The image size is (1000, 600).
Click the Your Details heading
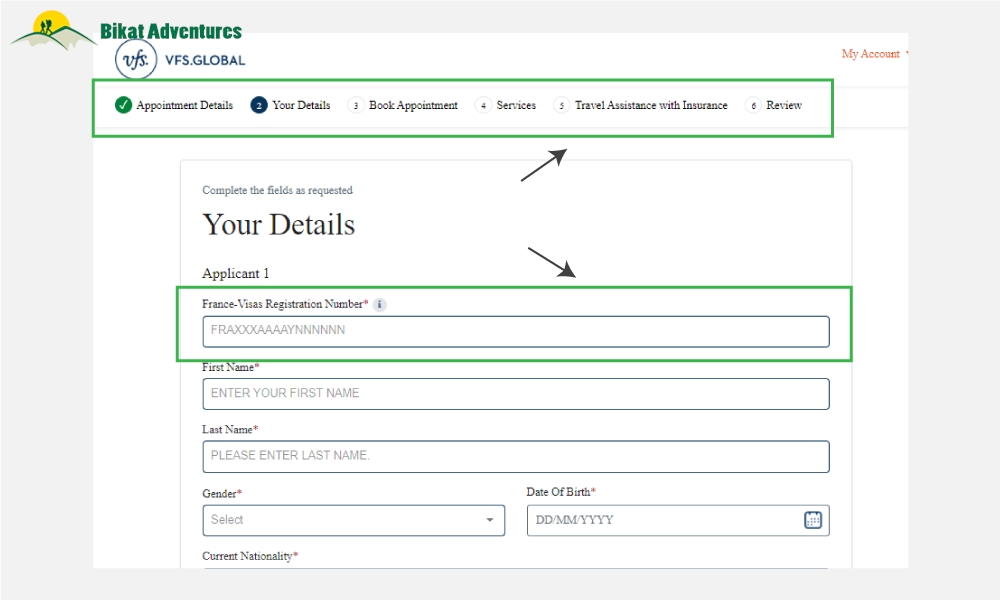[279, 224]
